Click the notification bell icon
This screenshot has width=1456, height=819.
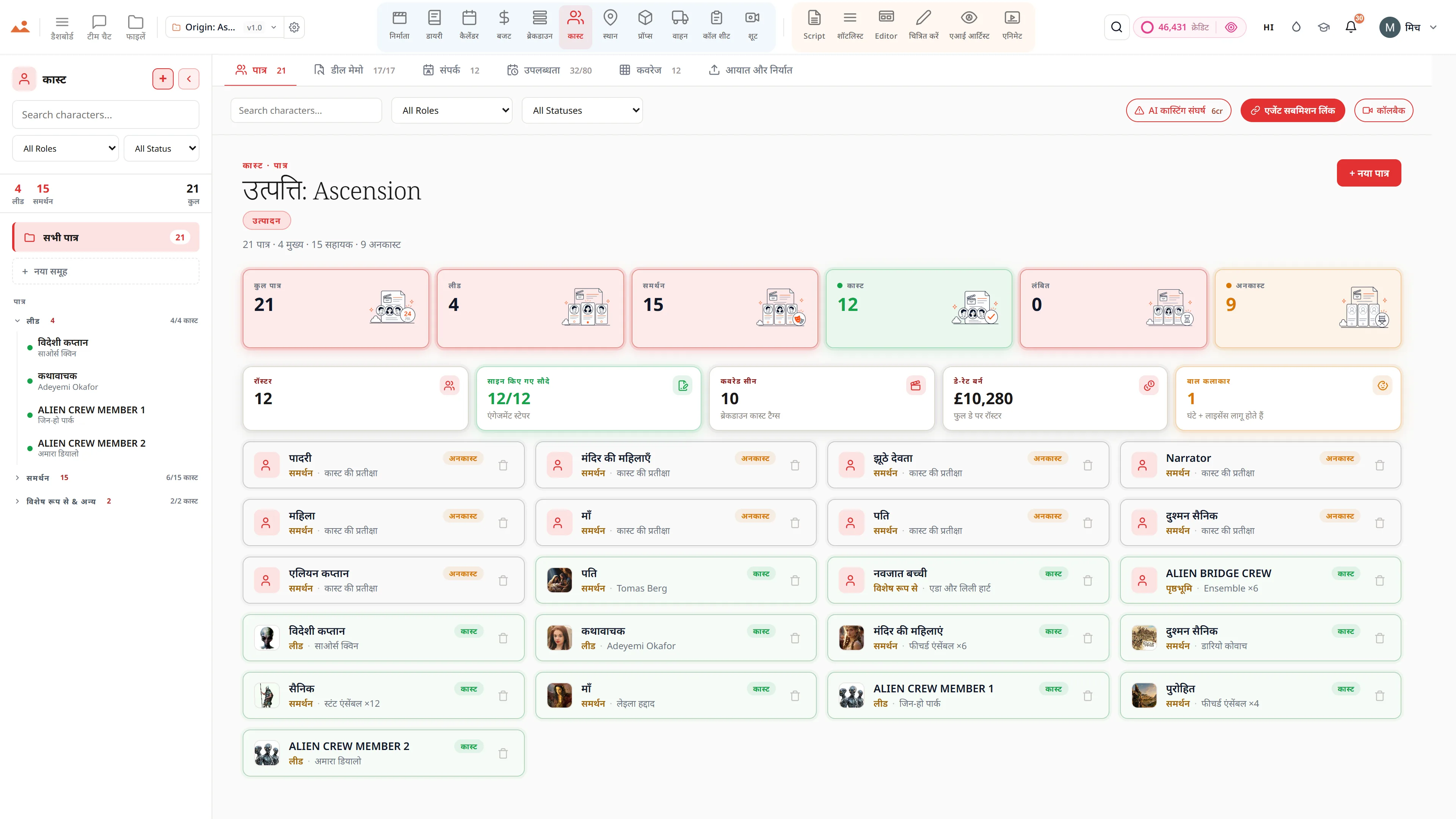coord(1350,27)
